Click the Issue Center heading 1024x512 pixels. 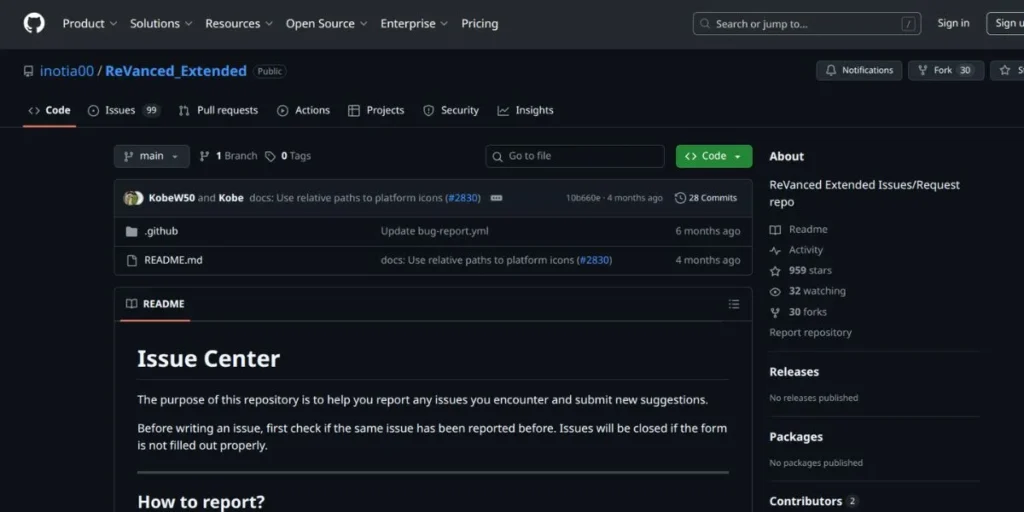point(208,359)
